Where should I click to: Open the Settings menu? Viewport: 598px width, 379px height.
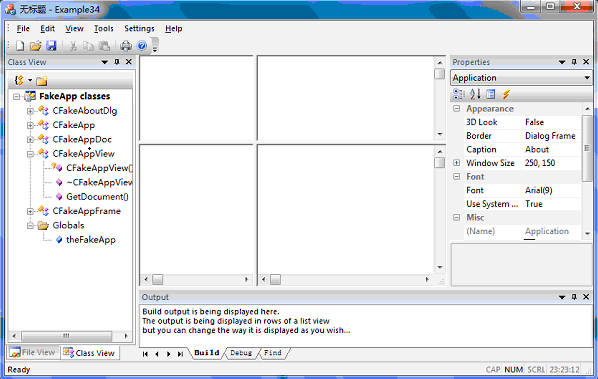coord(139,29)
